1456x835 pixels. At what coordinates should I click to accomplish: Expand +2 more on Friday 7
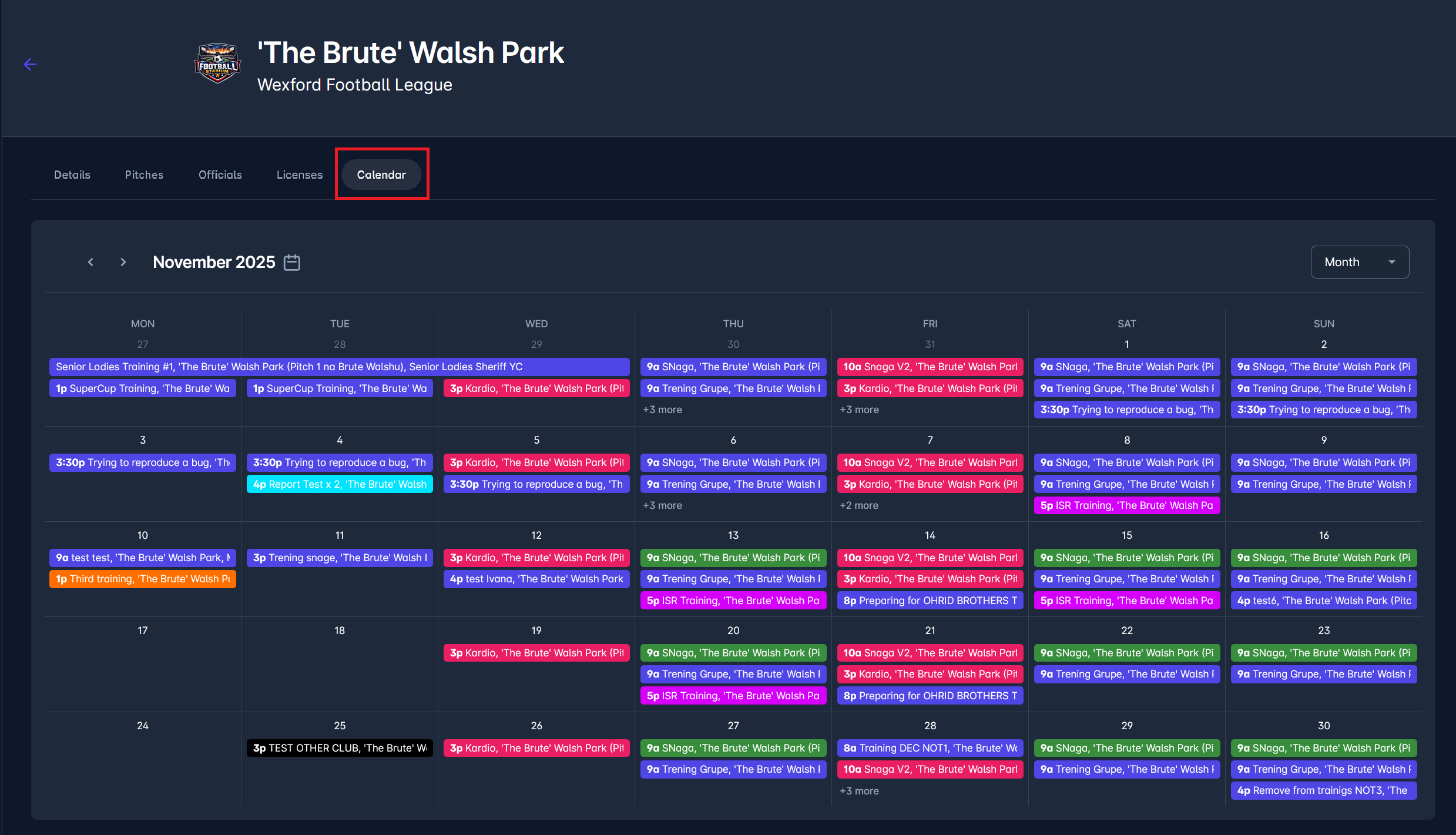(x=858, y=505)
